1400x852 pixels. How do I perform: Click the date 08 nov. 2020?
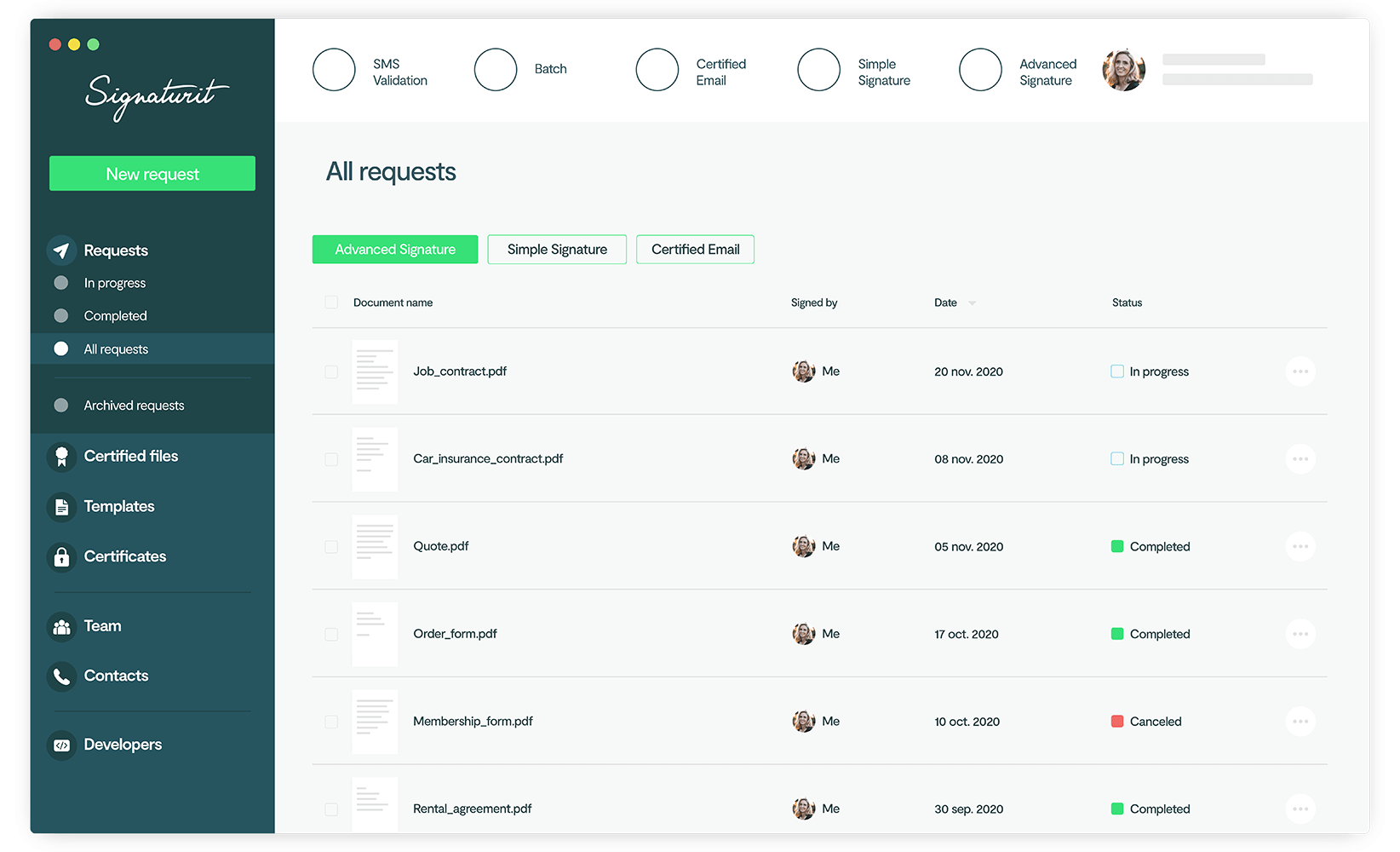(x=969, y=459)
